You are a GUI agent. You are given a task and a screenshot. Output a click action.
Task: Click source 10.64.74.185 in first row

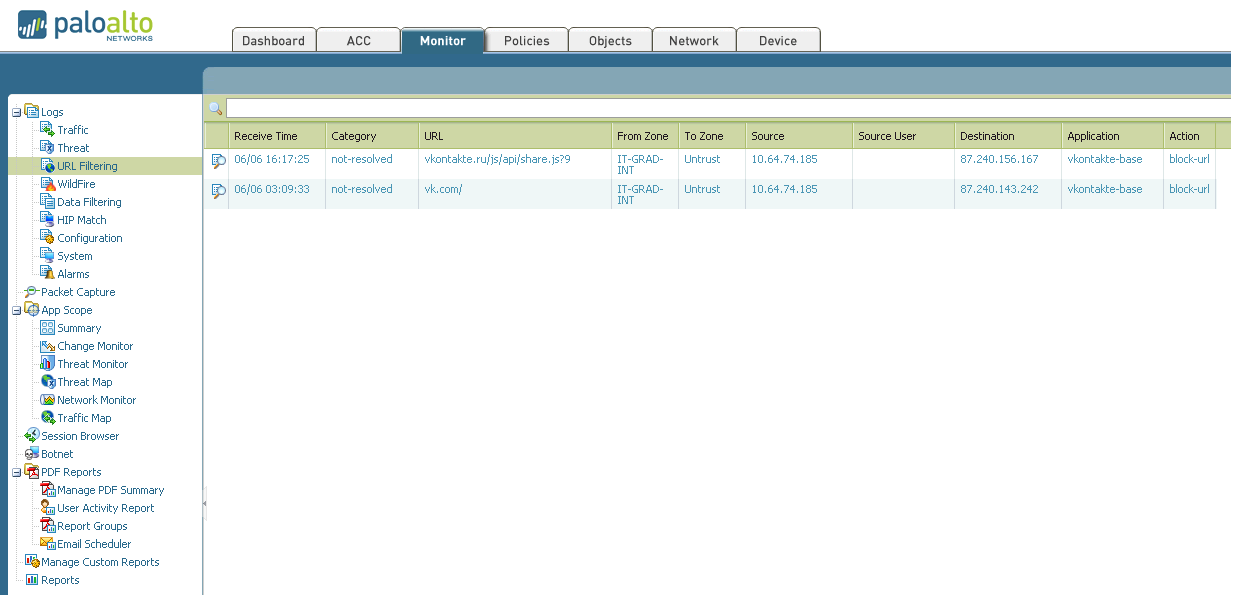click(784, 159)
